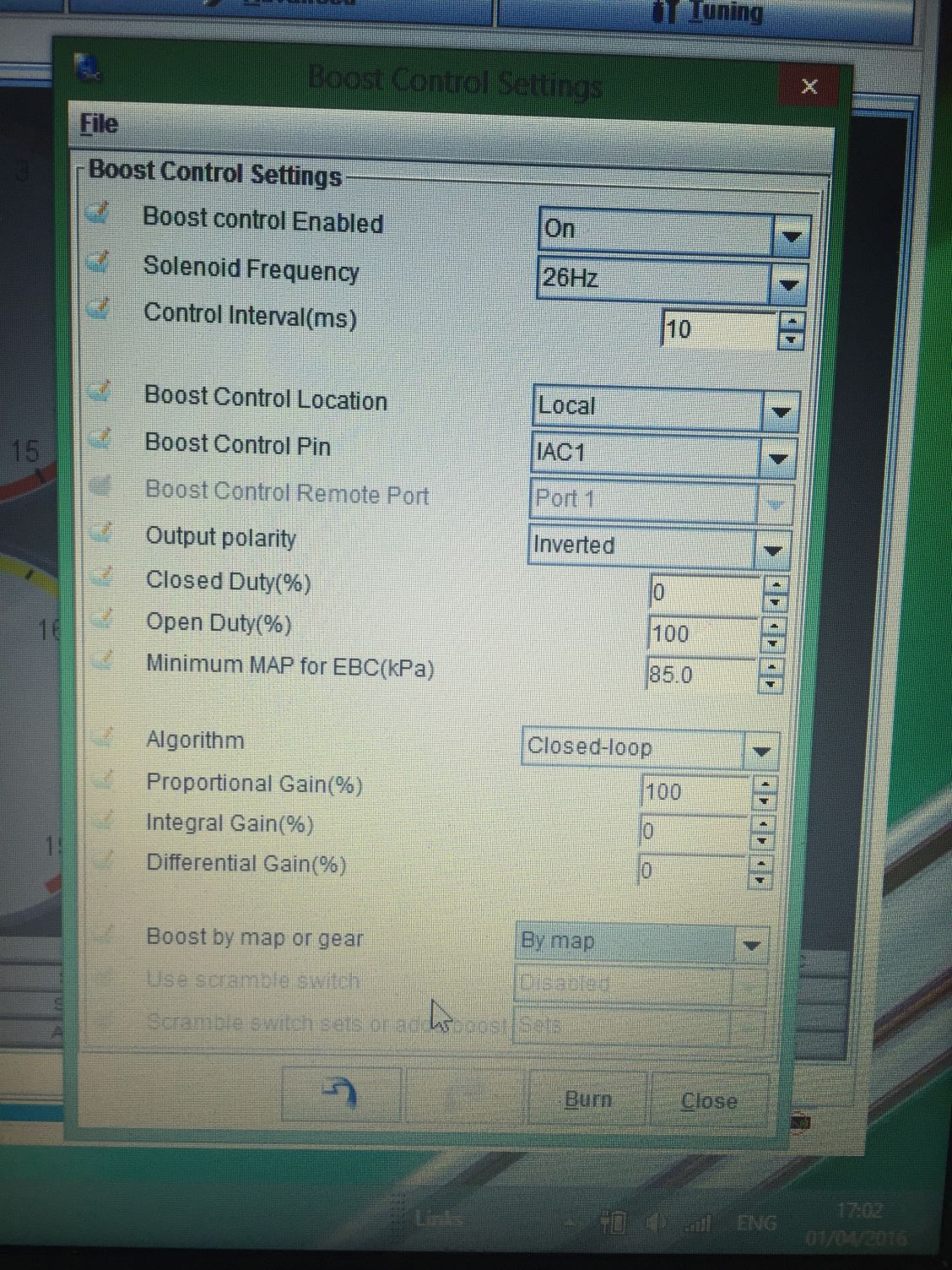
Task: Open the Output polarity Inverted dropdown
Action: point(771,551)
